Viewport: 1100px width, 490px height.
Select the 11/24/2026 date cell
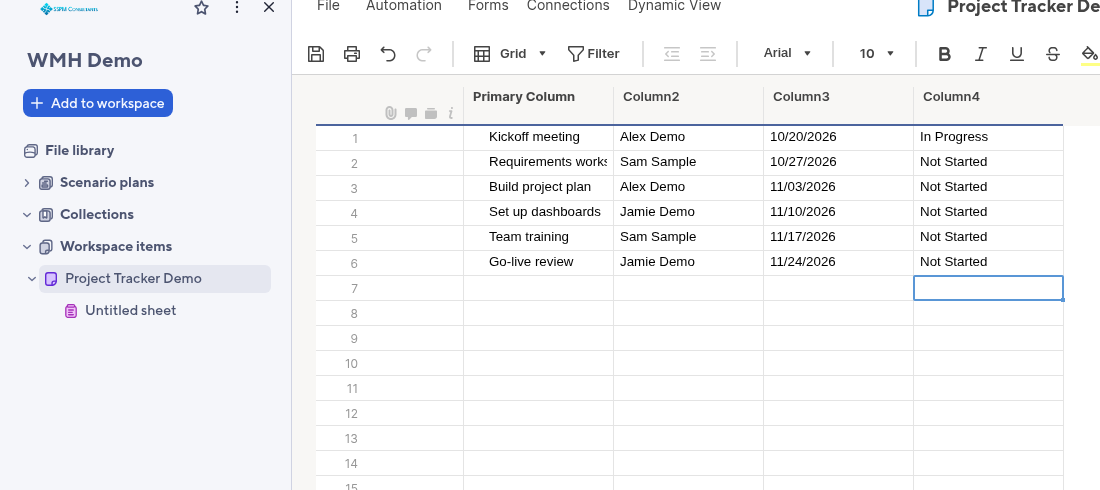point(838,263)
